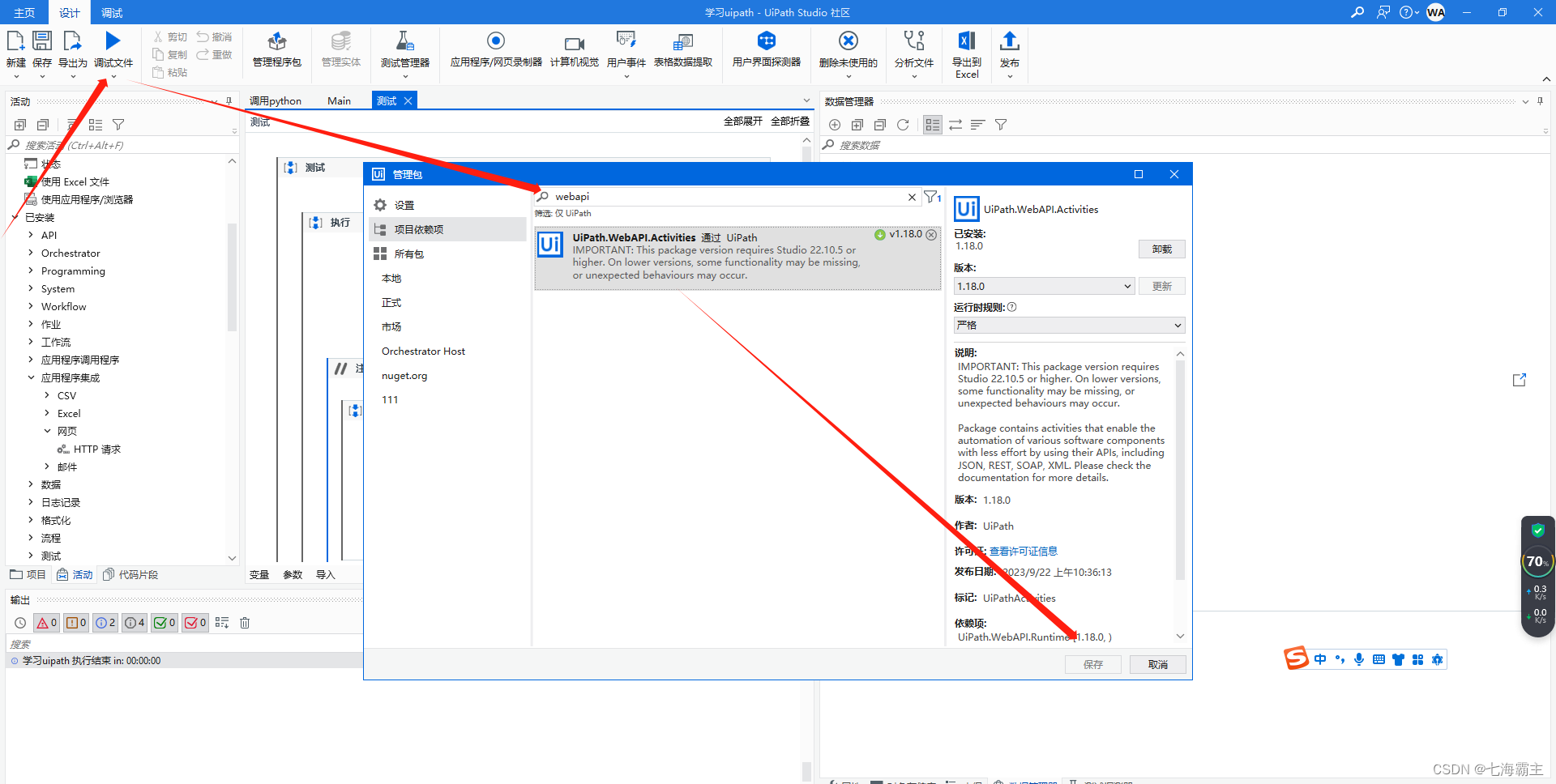The image size is (1556, 784).
Task: Open the Main document tab
Action: coord(339,100)
